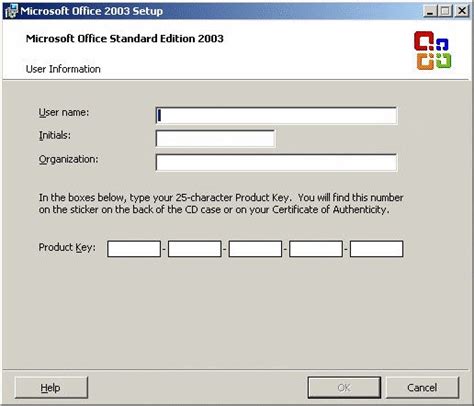Click the Microsoft Office logo icon
The image size is (474, 406).
tap(433, 50)
